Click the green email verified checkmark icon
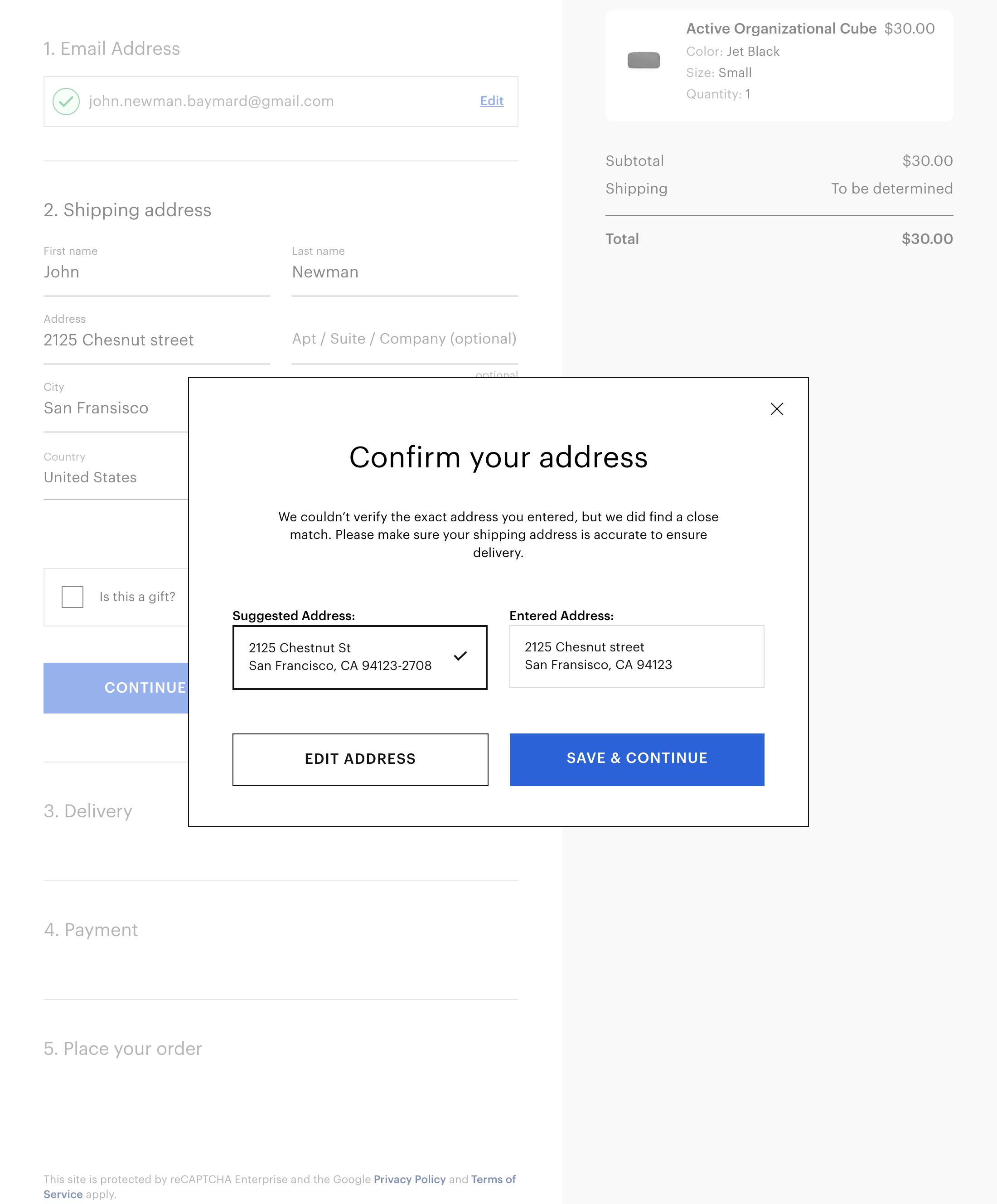 point(66,102)
